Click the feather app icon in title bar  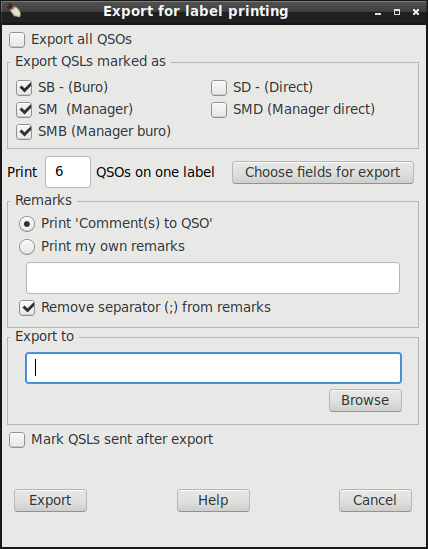point(14,11)
